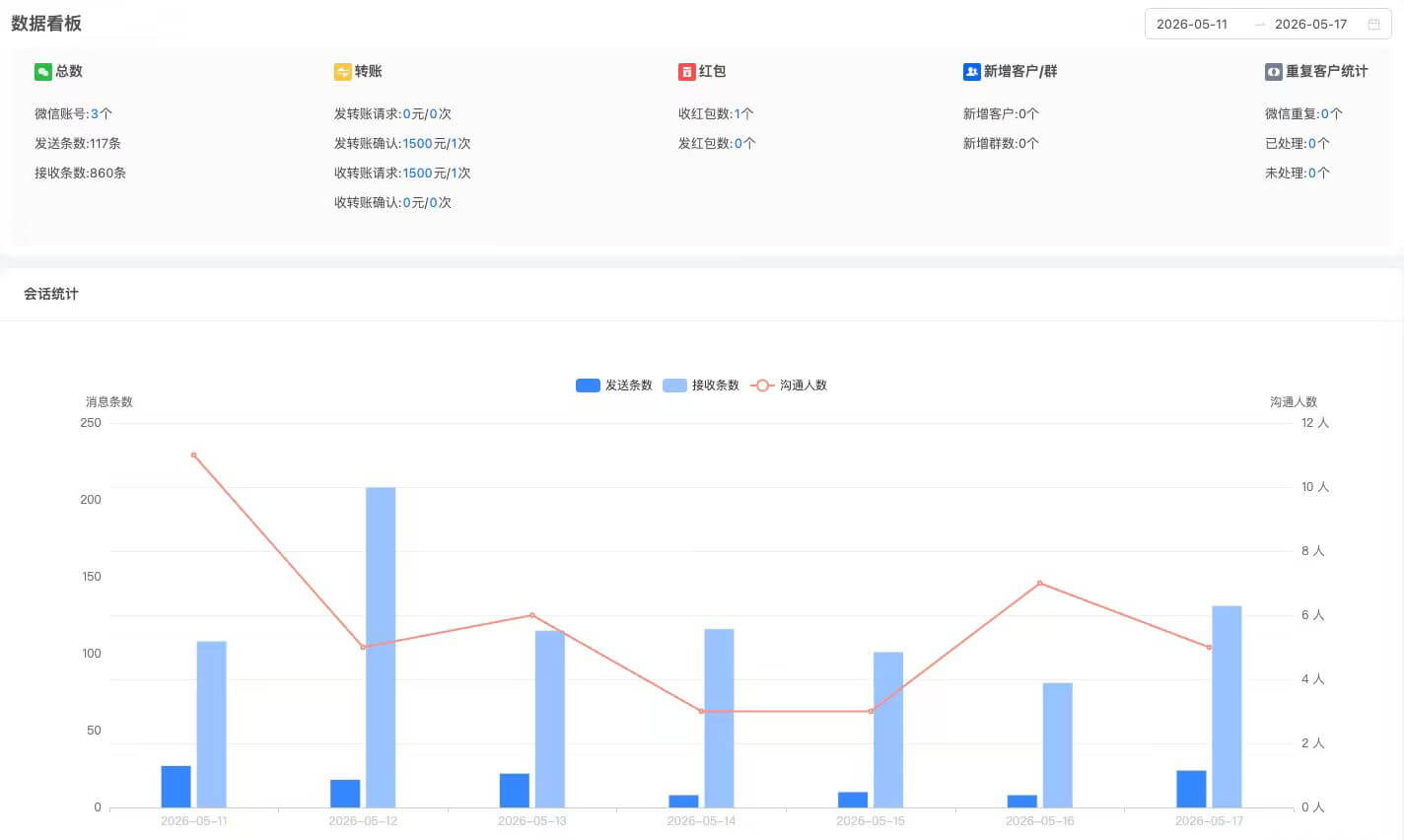Click the x-axis label 2026-05-15
1404x840 pixels.
click(x=870, y=821)
